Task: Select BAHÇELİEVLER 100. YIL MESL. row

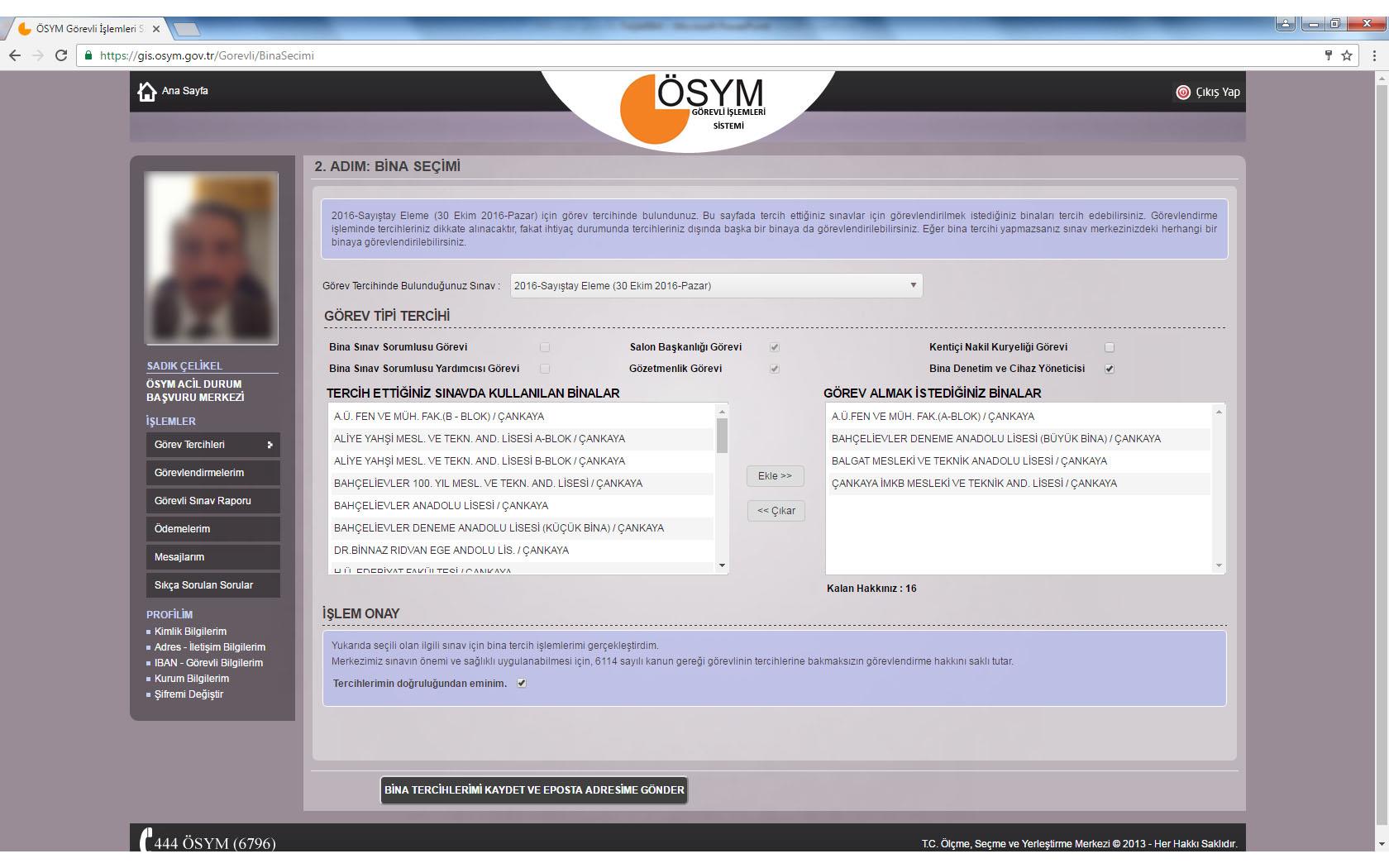Action: click(x=521, y=484)
